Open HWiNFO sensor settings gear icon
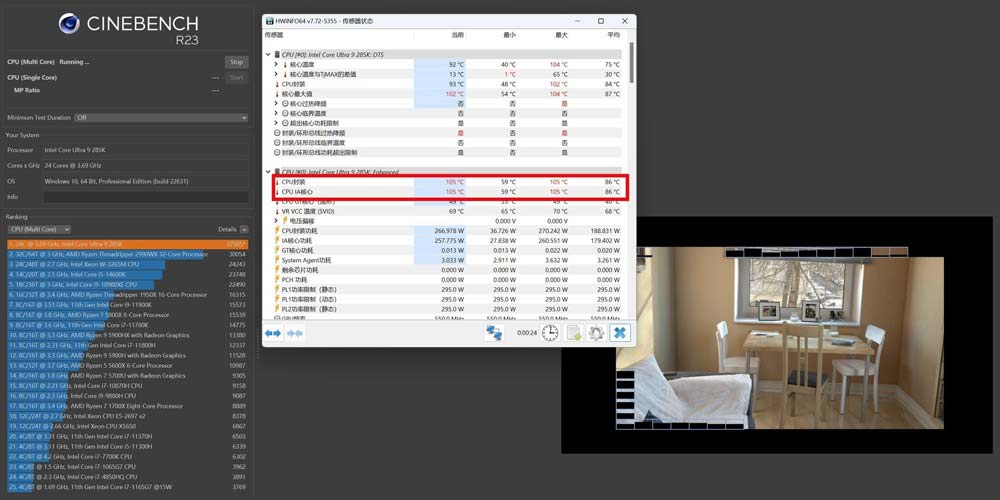 pos(596,332)
